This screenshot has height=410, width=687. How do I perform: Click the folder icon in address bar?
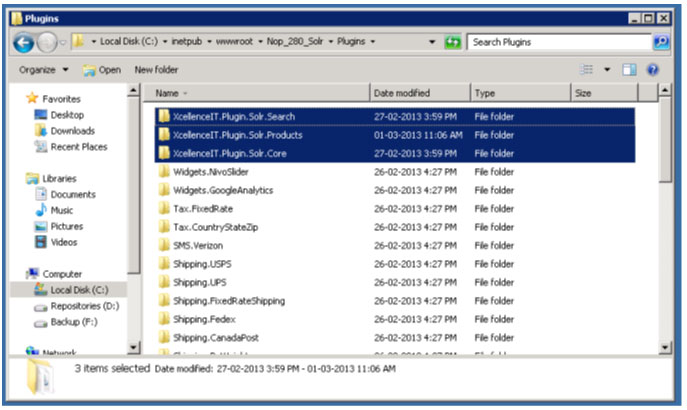[x=78, y=41]
